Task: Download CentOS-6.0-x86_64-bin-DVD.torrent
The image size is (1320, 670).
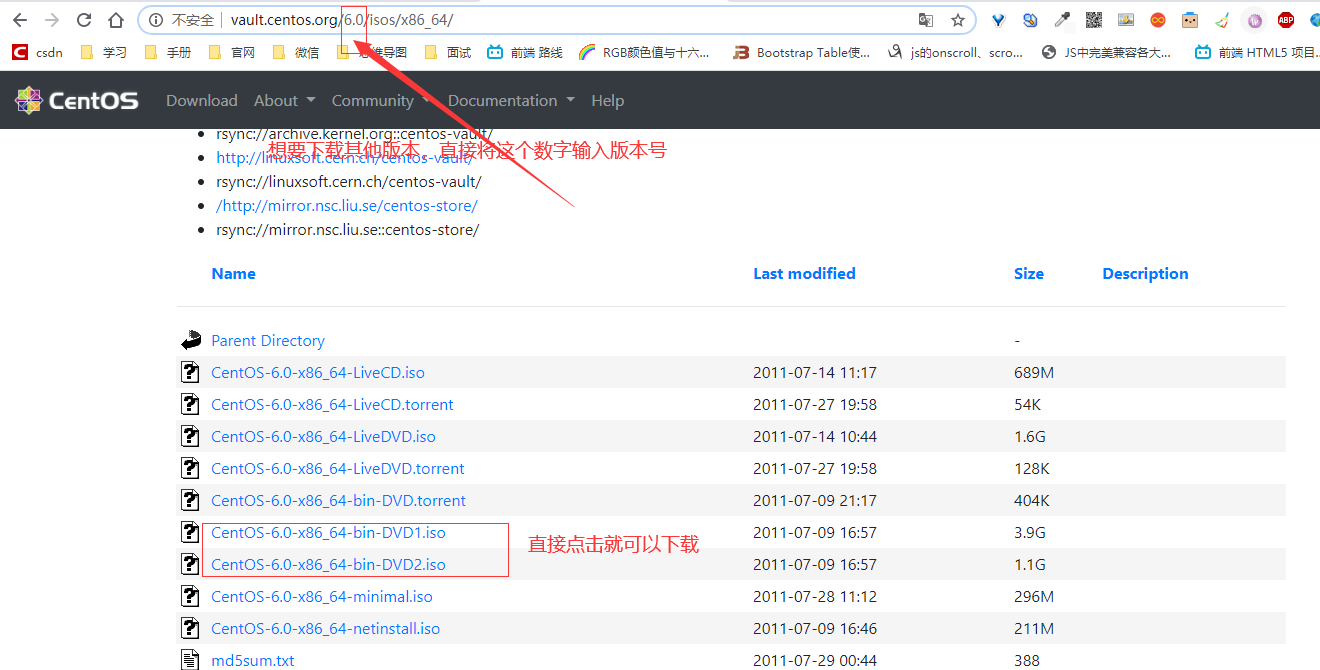Action: click(338, 500)
